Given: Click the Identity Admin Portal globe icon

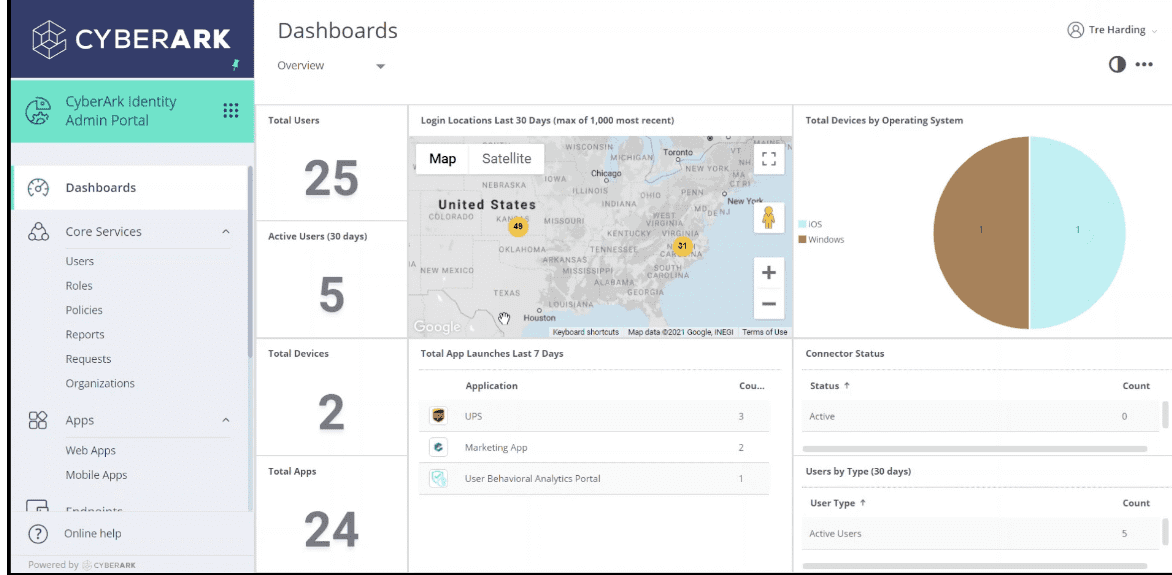Looking at the screenshot, I should click(x=38, y=111).
